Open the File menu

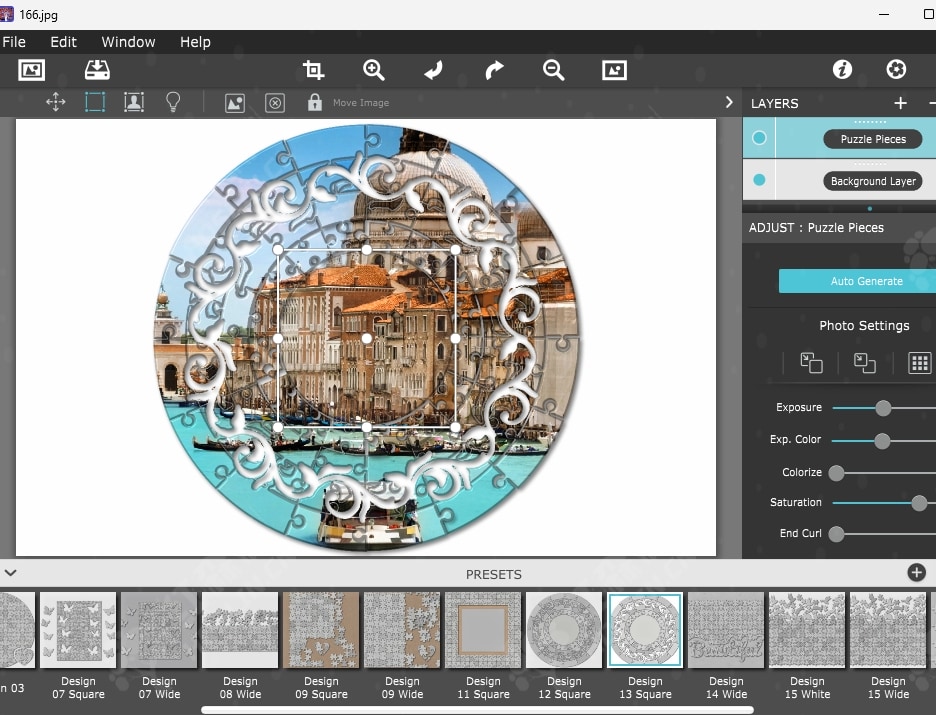tap(14, 42)
